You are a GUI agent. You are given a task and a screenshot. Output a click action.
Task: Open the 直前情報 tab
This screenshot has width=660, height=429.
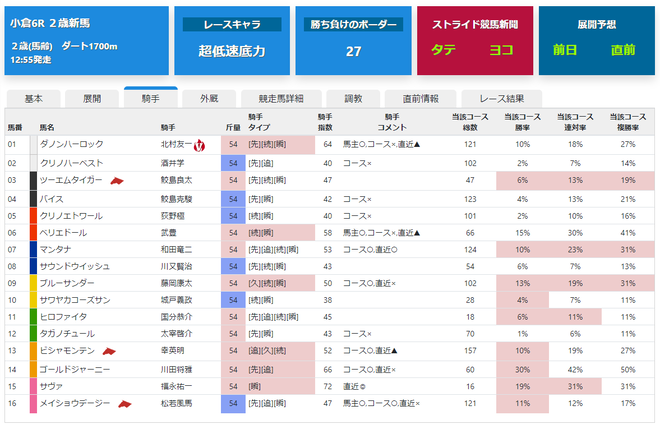click(420, 99)
